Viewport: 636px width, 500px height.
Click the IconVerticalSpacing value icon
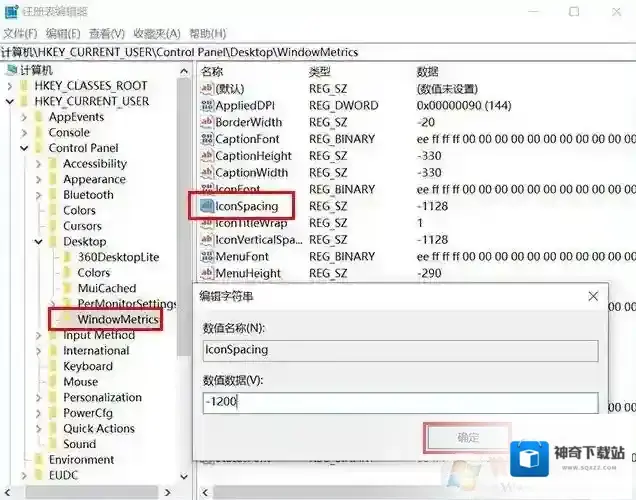coord(207,240)
